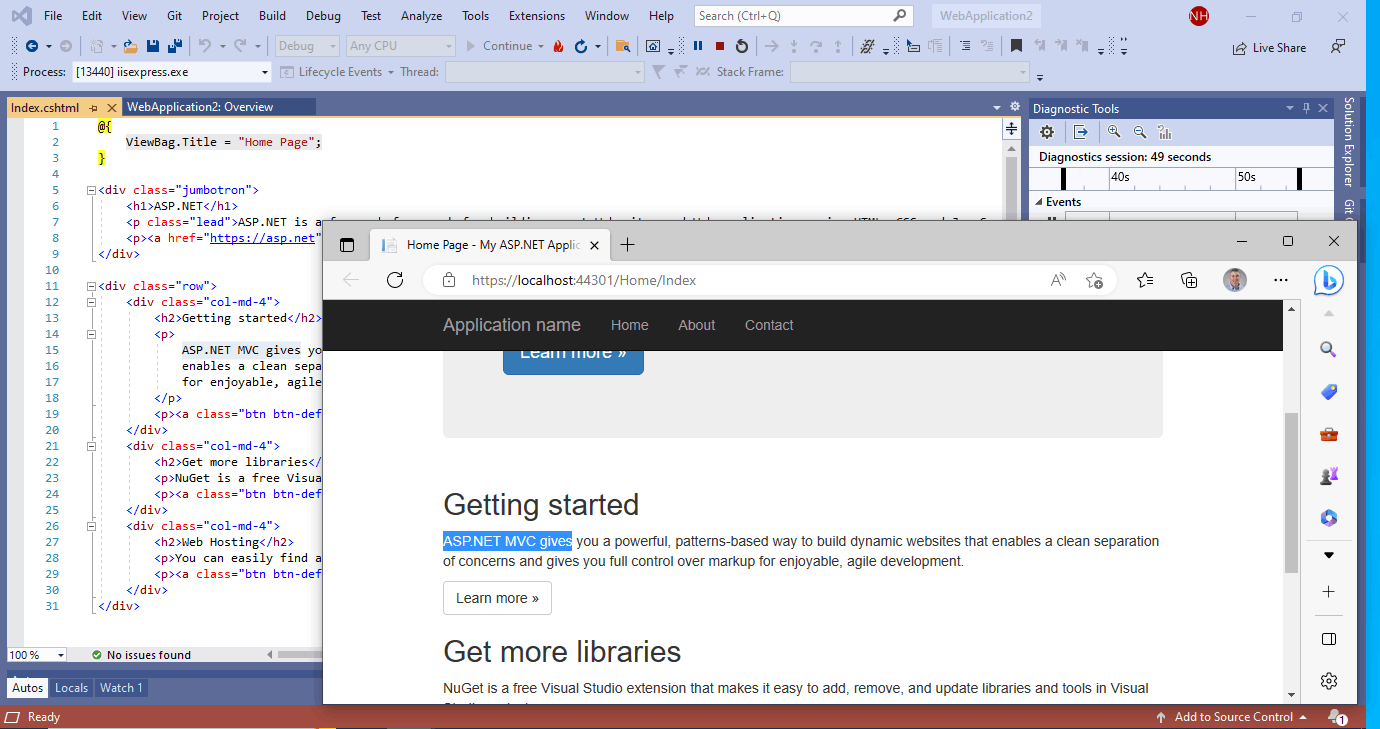
Task: Click the Edge tab actions menu icon
Action: pos(347,245)
